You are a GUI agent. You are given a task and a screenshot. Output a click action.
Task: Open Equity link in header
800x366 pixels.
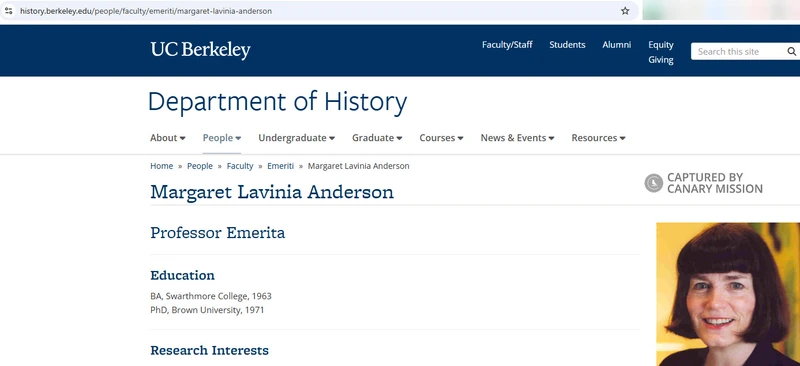(661, 45)
